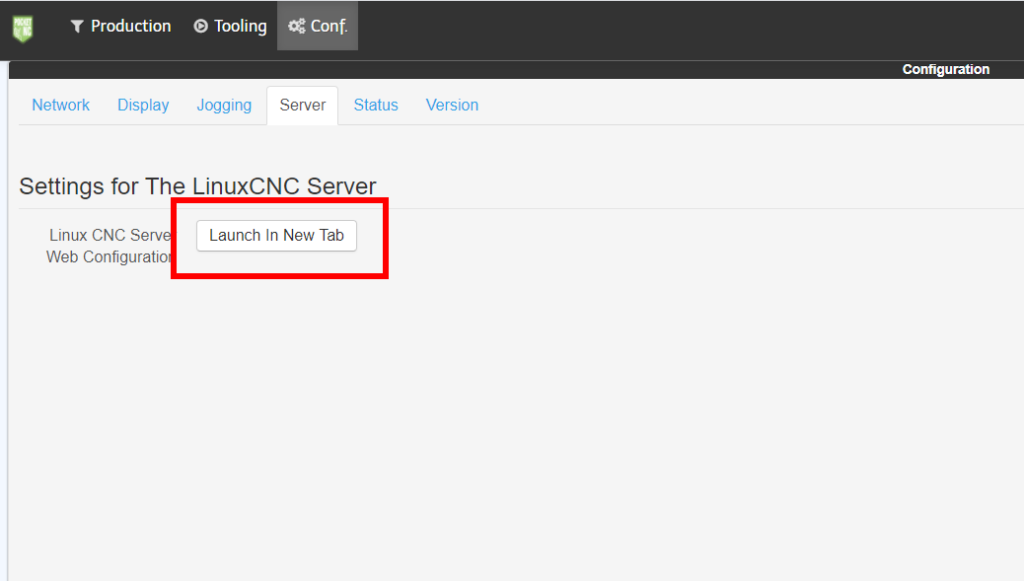Image resolution: width=1024 pixels, height=581 pixels.
Task: Click the Pocket NC shield logo
Action: [x=23, y=28]
